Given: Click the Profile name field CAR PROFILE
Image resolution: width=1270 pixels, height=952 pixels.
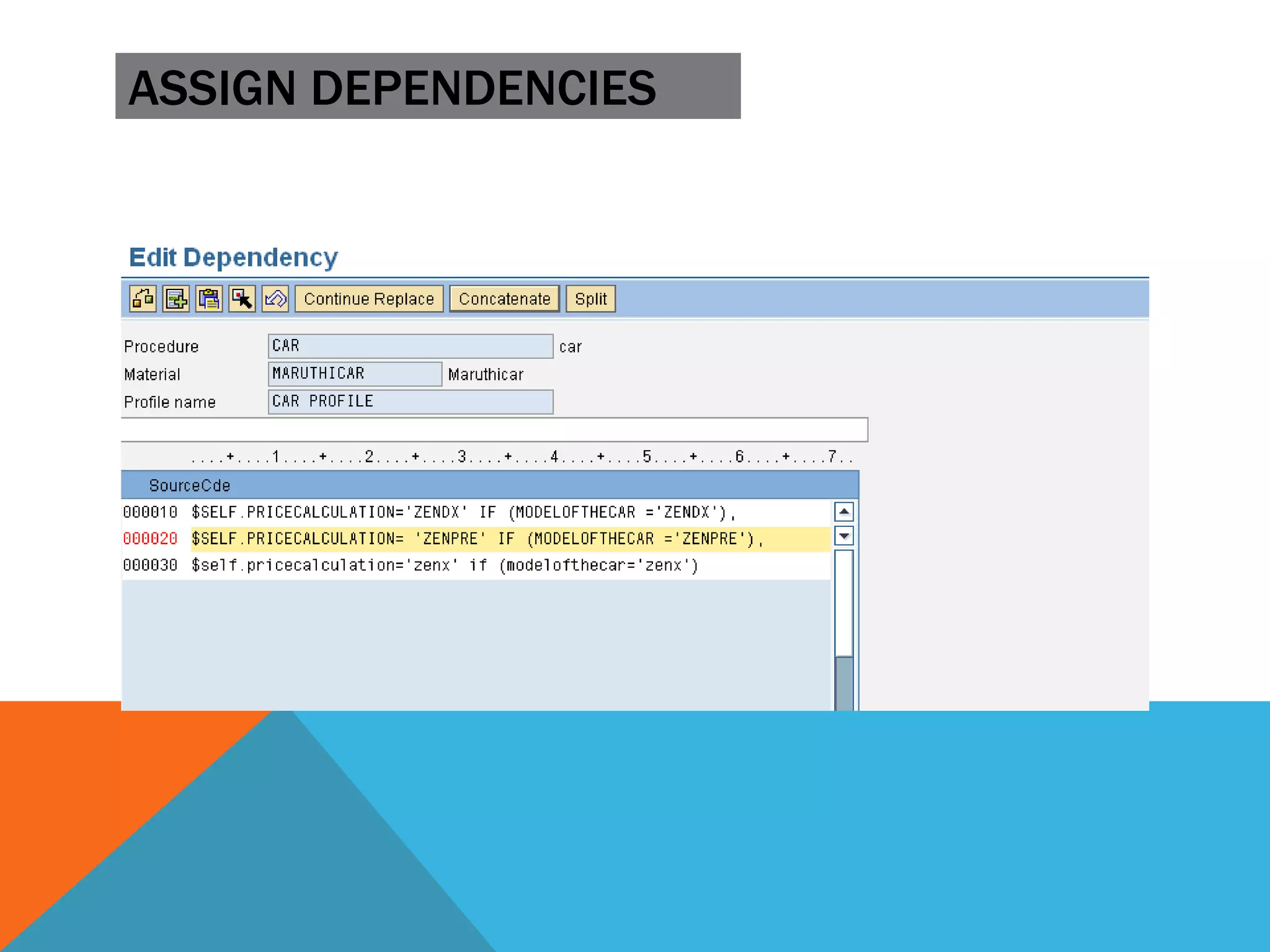Looking at the screenshot, I should point(411,402).
